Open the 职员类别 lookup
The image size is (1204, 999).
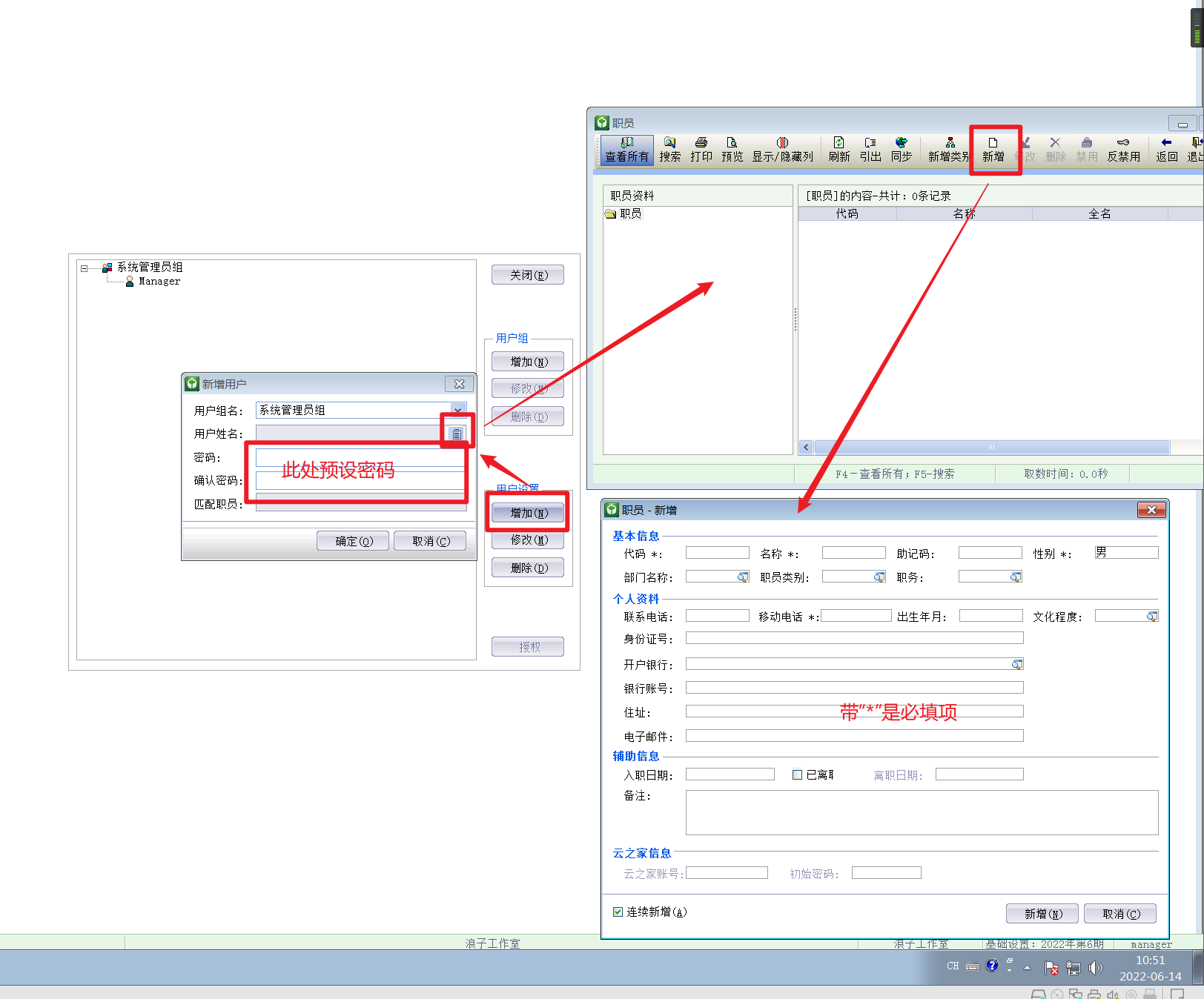tap(879, 577)
